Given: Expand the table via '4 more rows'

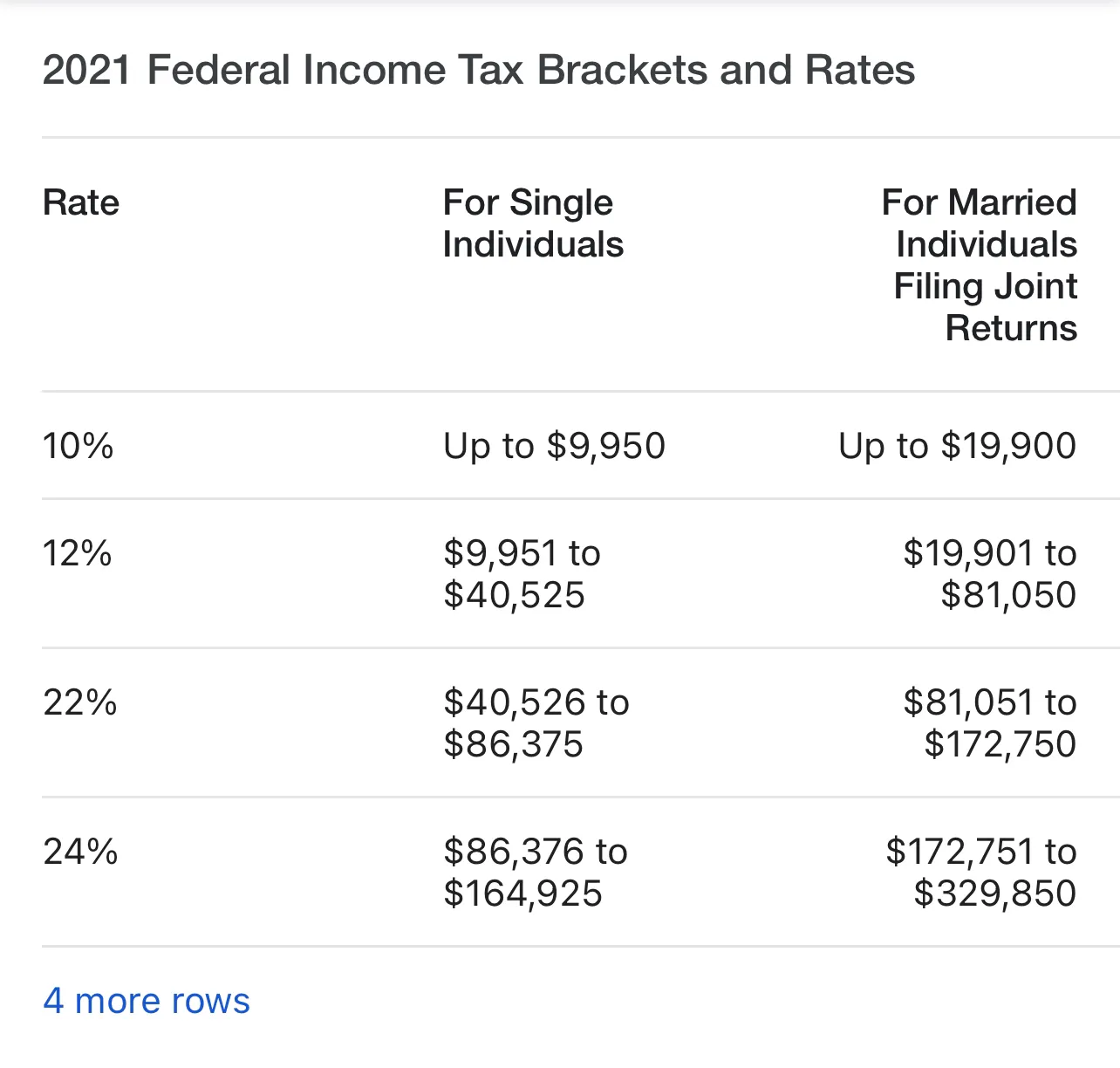Looking at the screenshot, I should coord(147,1001).
